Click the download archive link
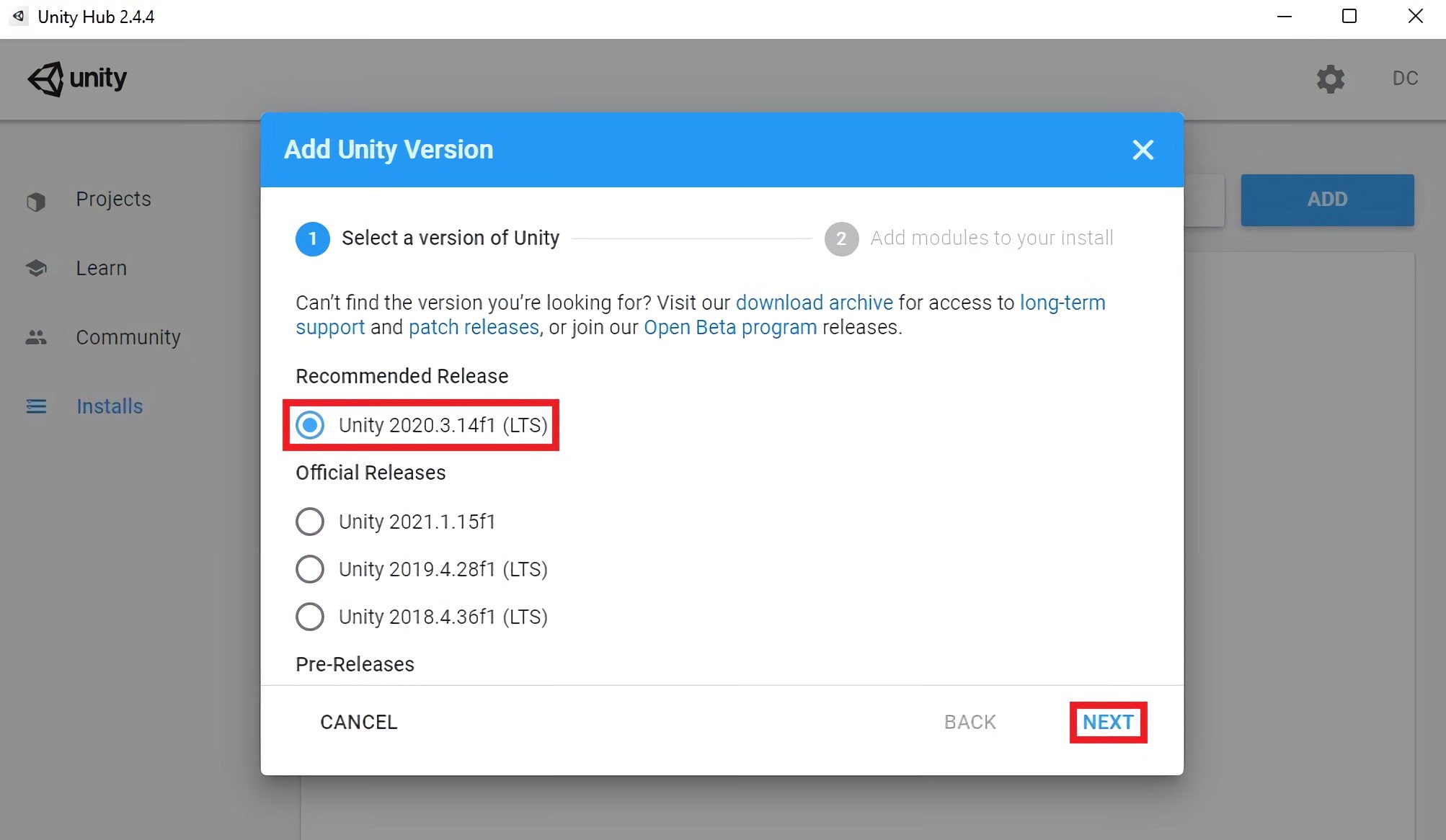1446x840 pixels. [814, 302]
